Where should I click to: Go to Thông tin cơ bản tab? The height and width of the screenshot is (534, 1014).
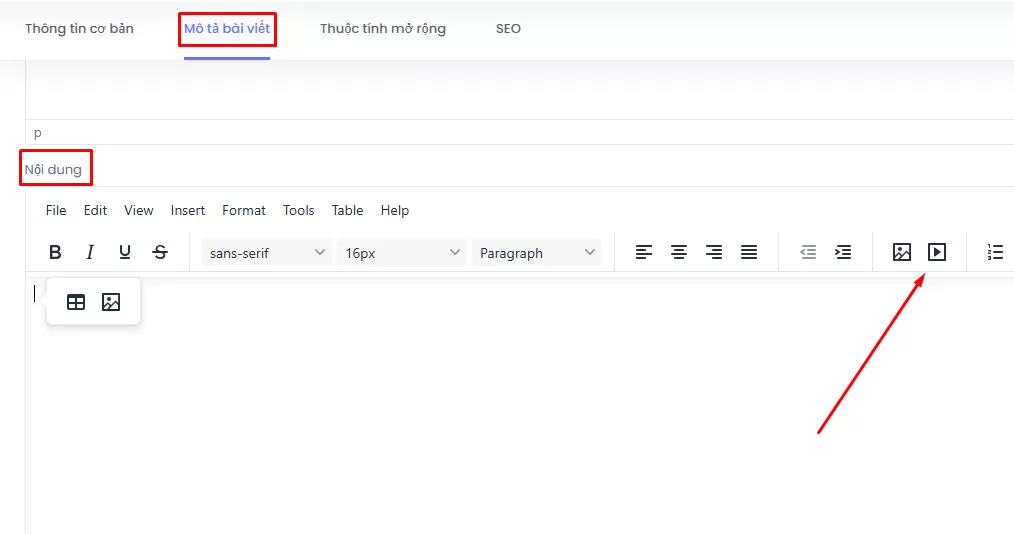tap(79, 29)
